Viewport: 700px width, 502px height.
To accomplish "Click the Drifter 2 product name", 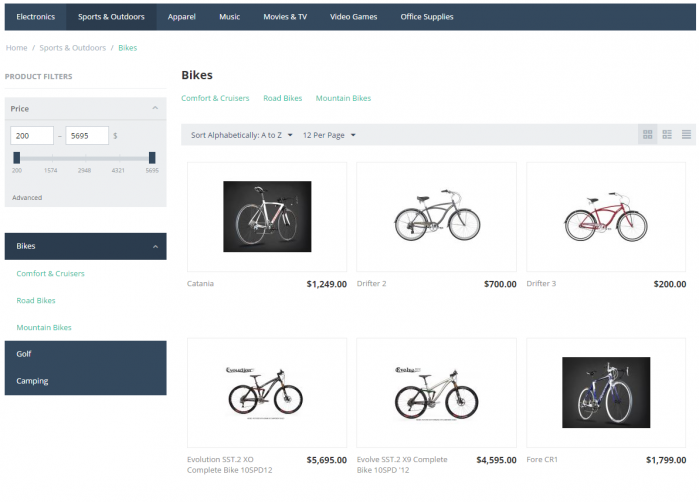I will 371,284.
